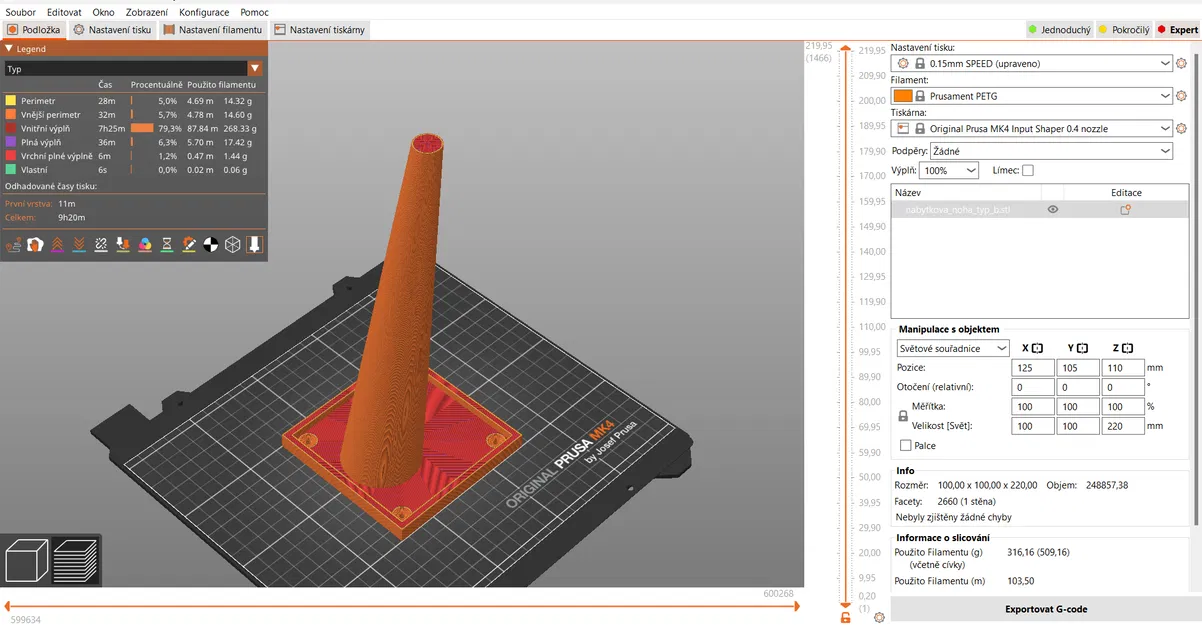This screenshot has height=625, width=1202.
Task: Click upper thumb of vertical layer slider
Action: [845, 47]
